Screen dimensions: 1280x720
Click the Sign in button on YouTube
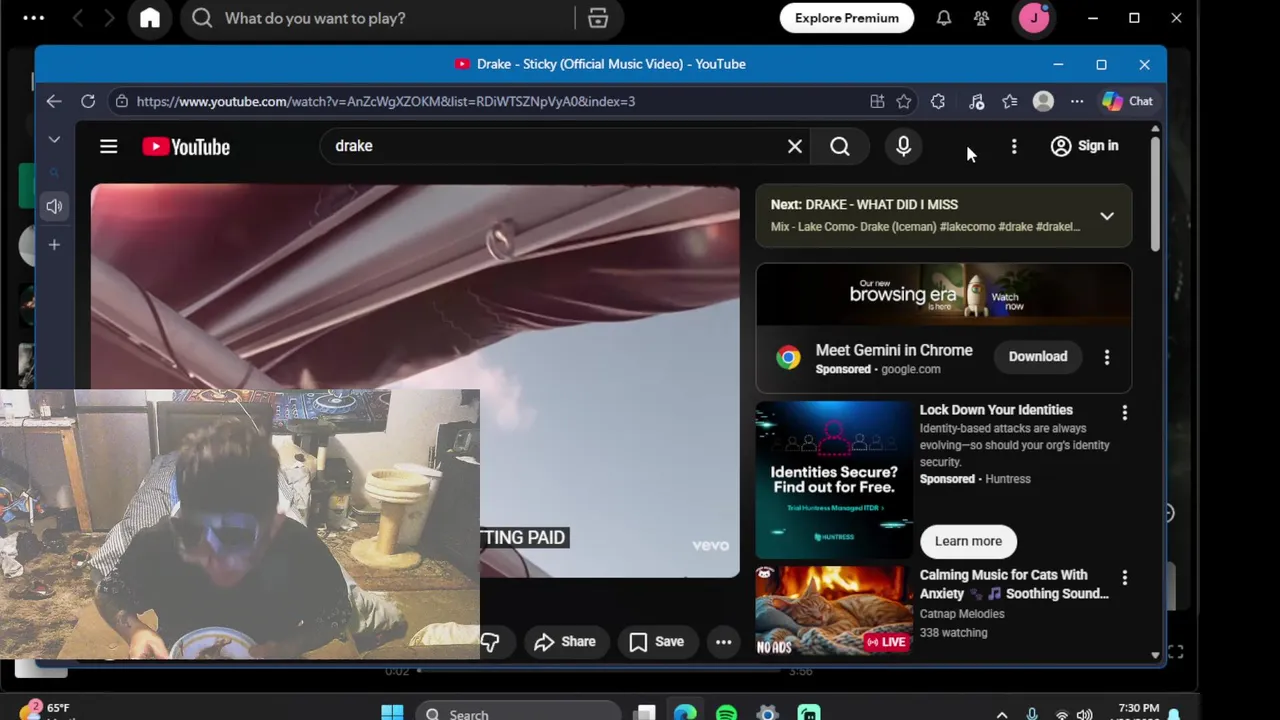coord(1085,146)
